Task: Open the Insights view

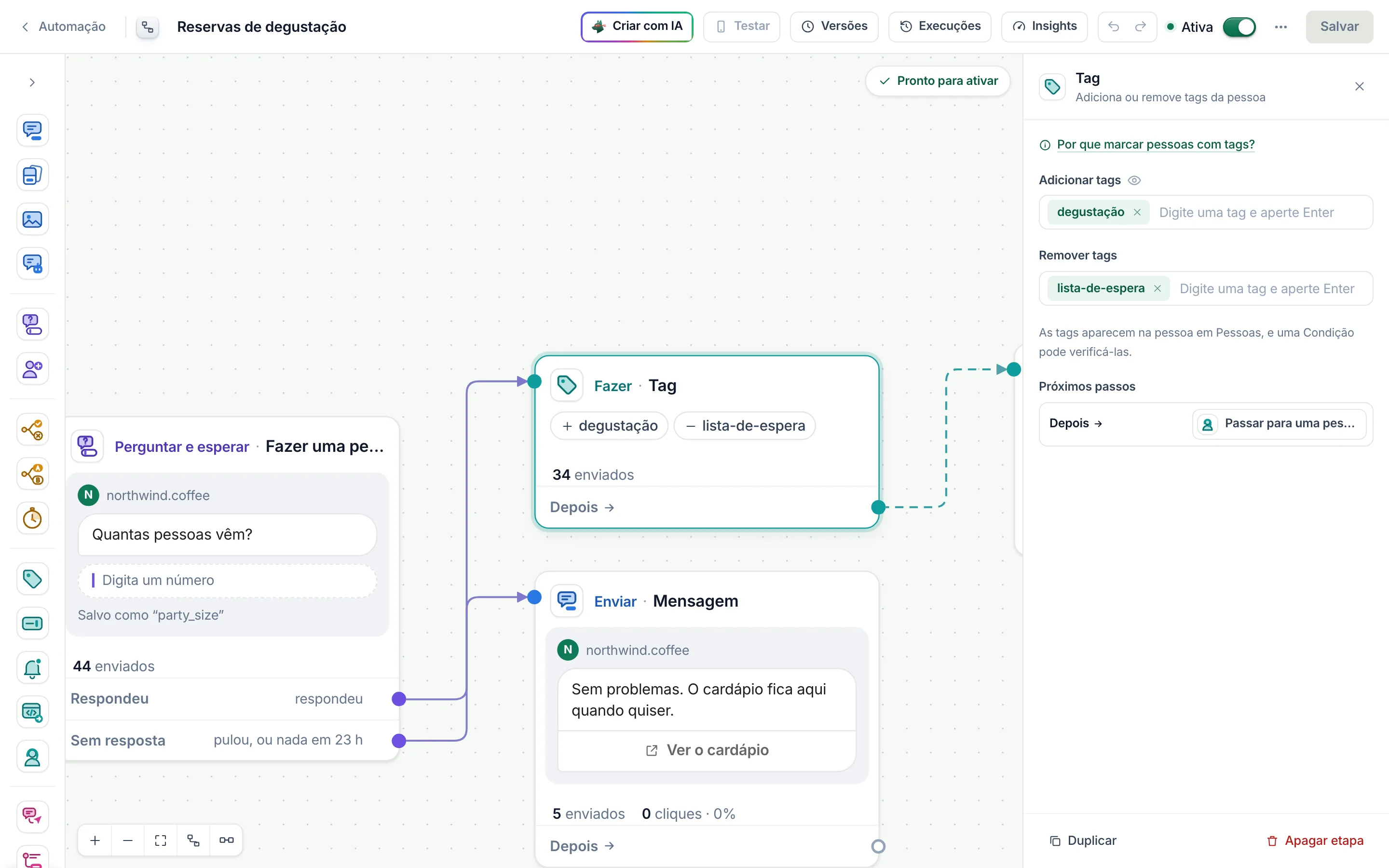Action: point(1044,27)
